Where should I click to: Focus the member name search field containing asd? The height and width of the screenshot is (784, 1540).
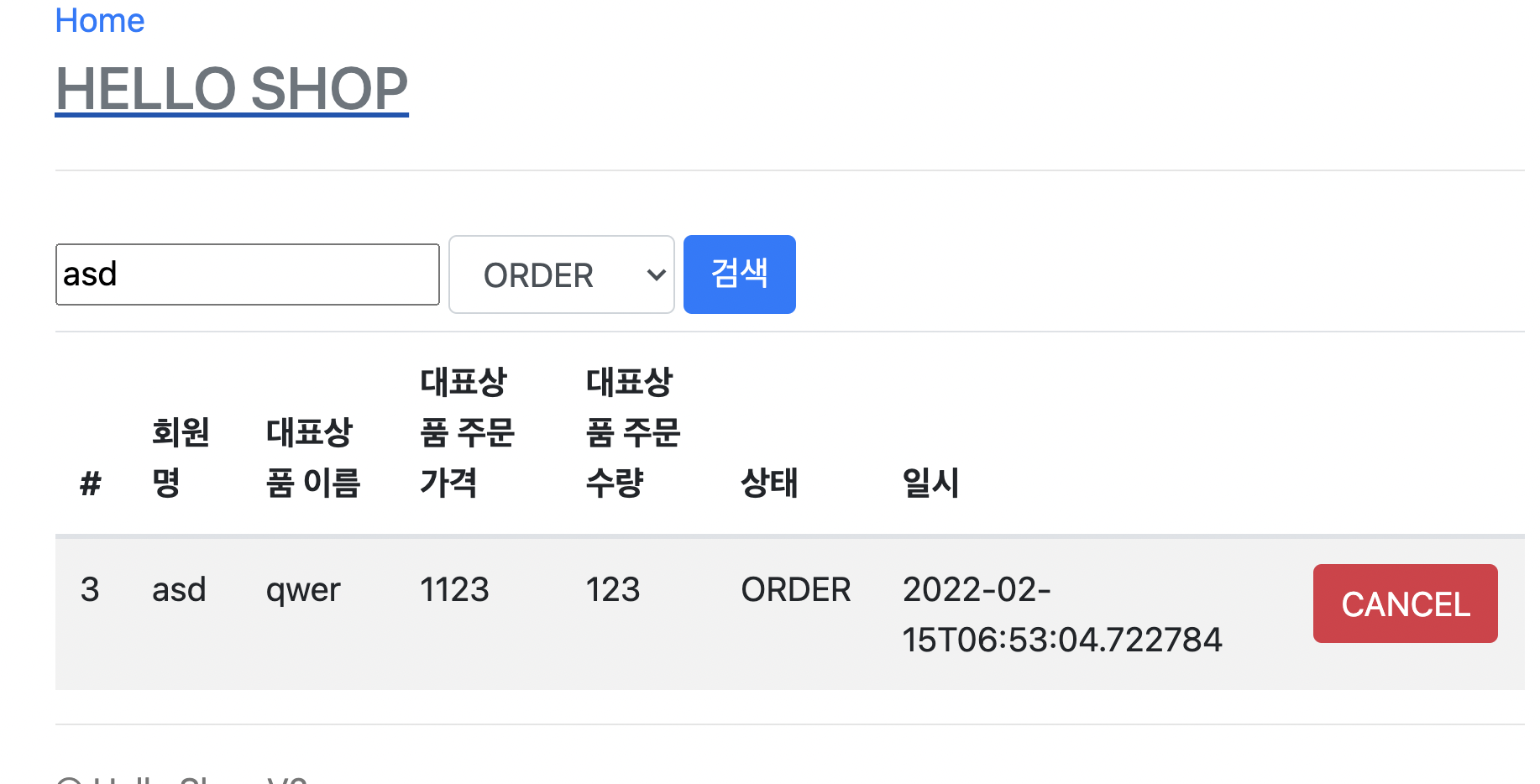(248, 274)
